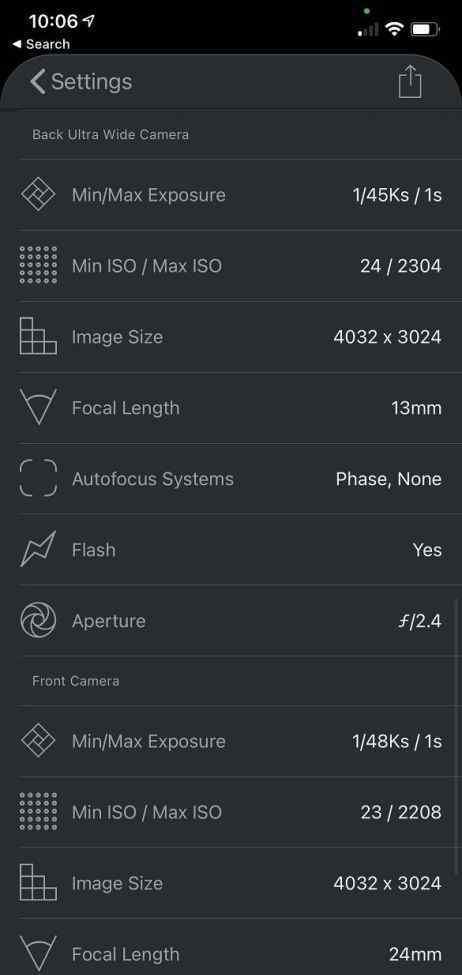Screen dimensions: 462x975
Task: Click the Ultra Wide Min/Max Exposure icon
Action: tap(38, 195)
